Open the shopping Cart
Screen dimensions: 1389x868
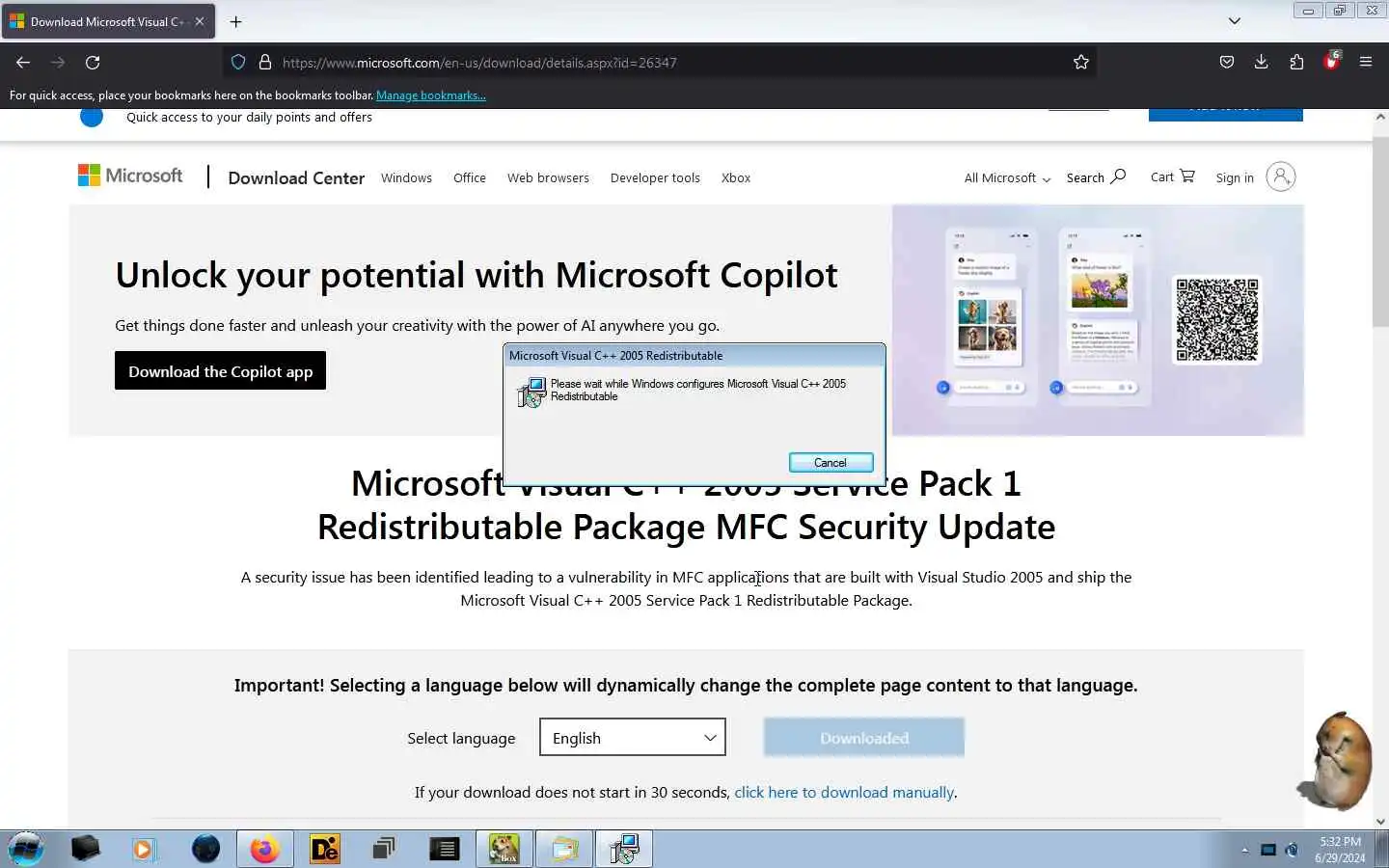(x=1172, y=176)
